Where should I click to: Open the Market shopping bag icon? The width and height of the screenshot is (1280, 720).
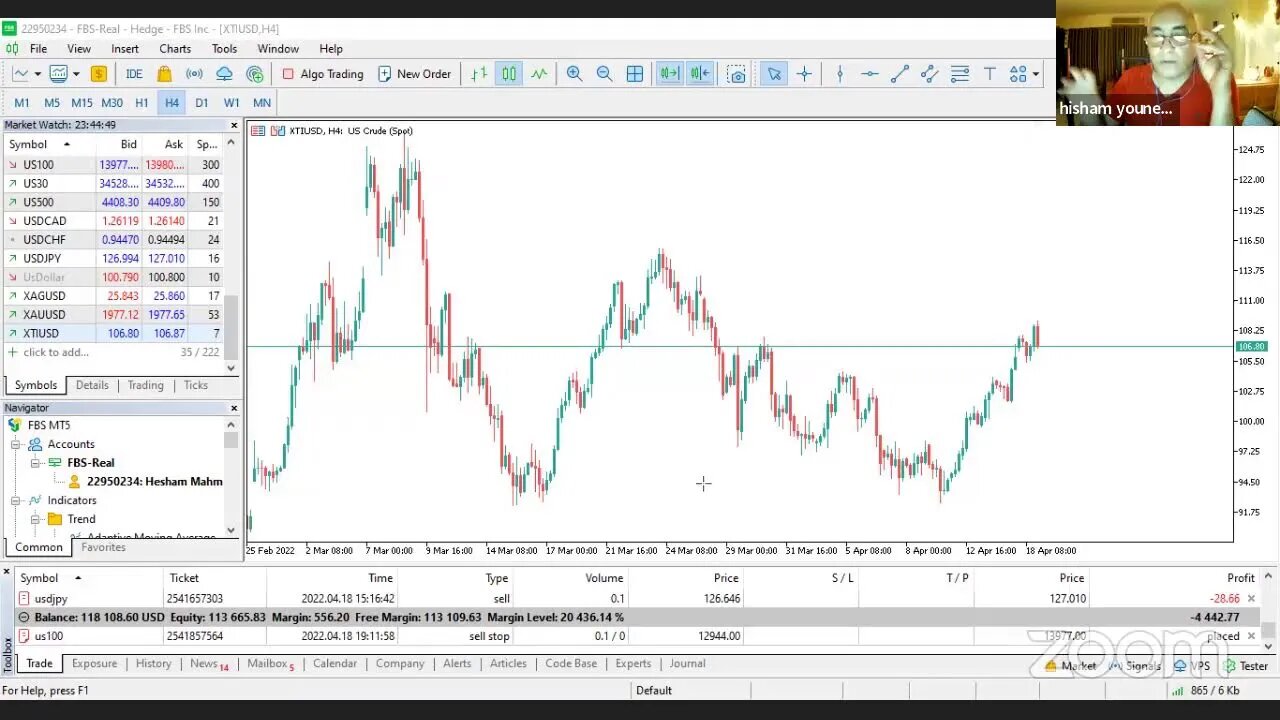tap(164, 74)
